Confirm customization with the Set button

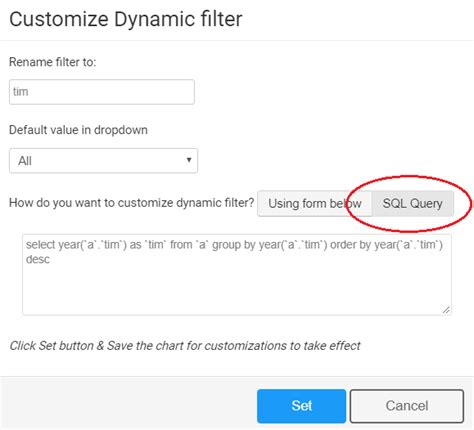click(x=301, y=406)
